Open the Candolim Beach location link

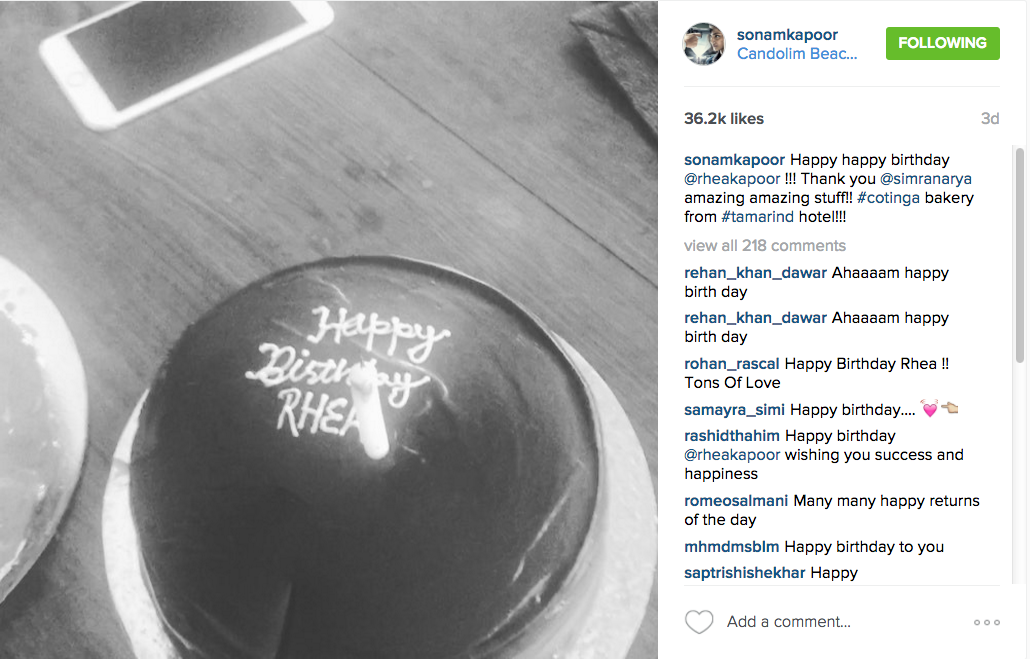[797, 54]
